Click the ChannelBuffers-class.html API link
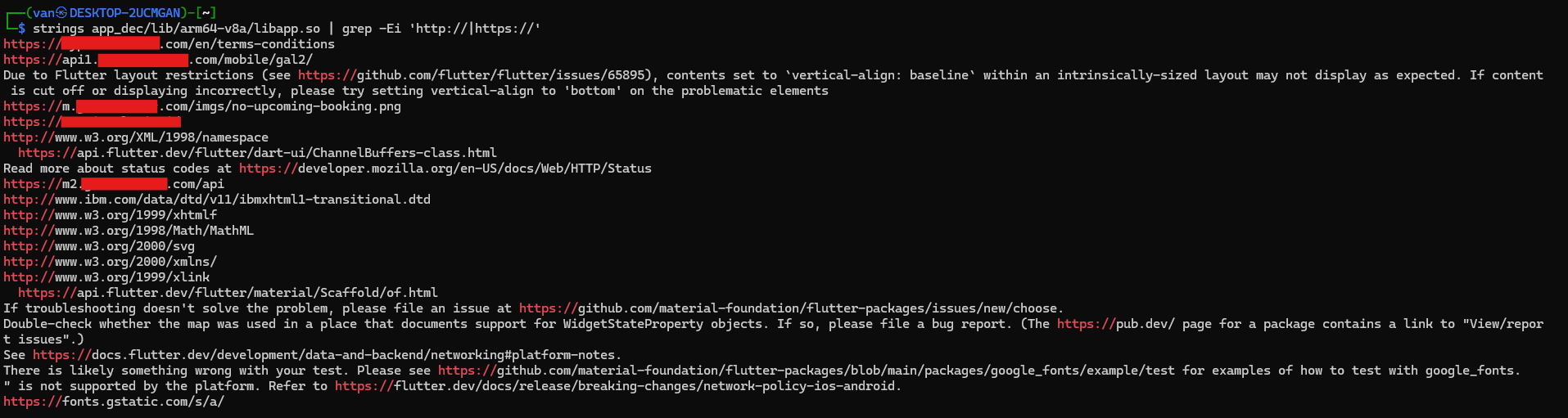Viewport: 1568px width, 418px height. (257, 153)
